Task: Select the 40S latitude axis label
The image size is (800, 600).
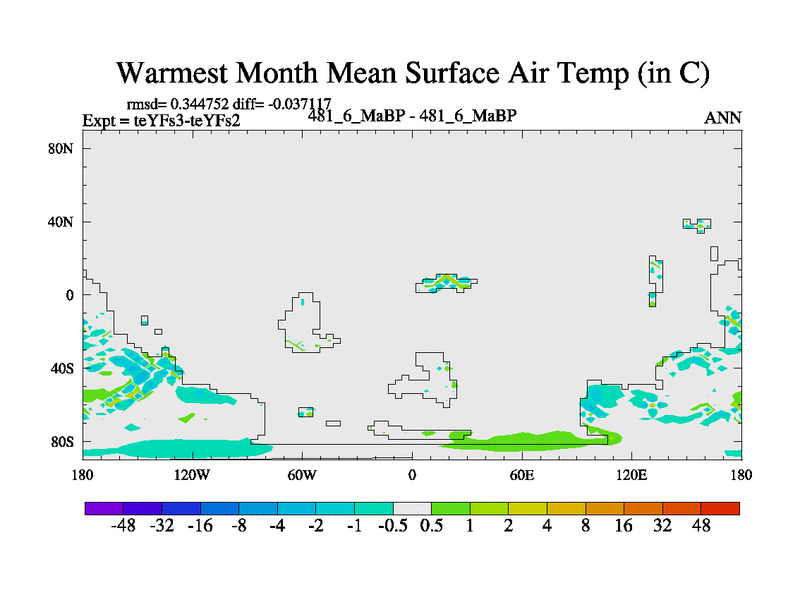Action: tap(64, 368)
